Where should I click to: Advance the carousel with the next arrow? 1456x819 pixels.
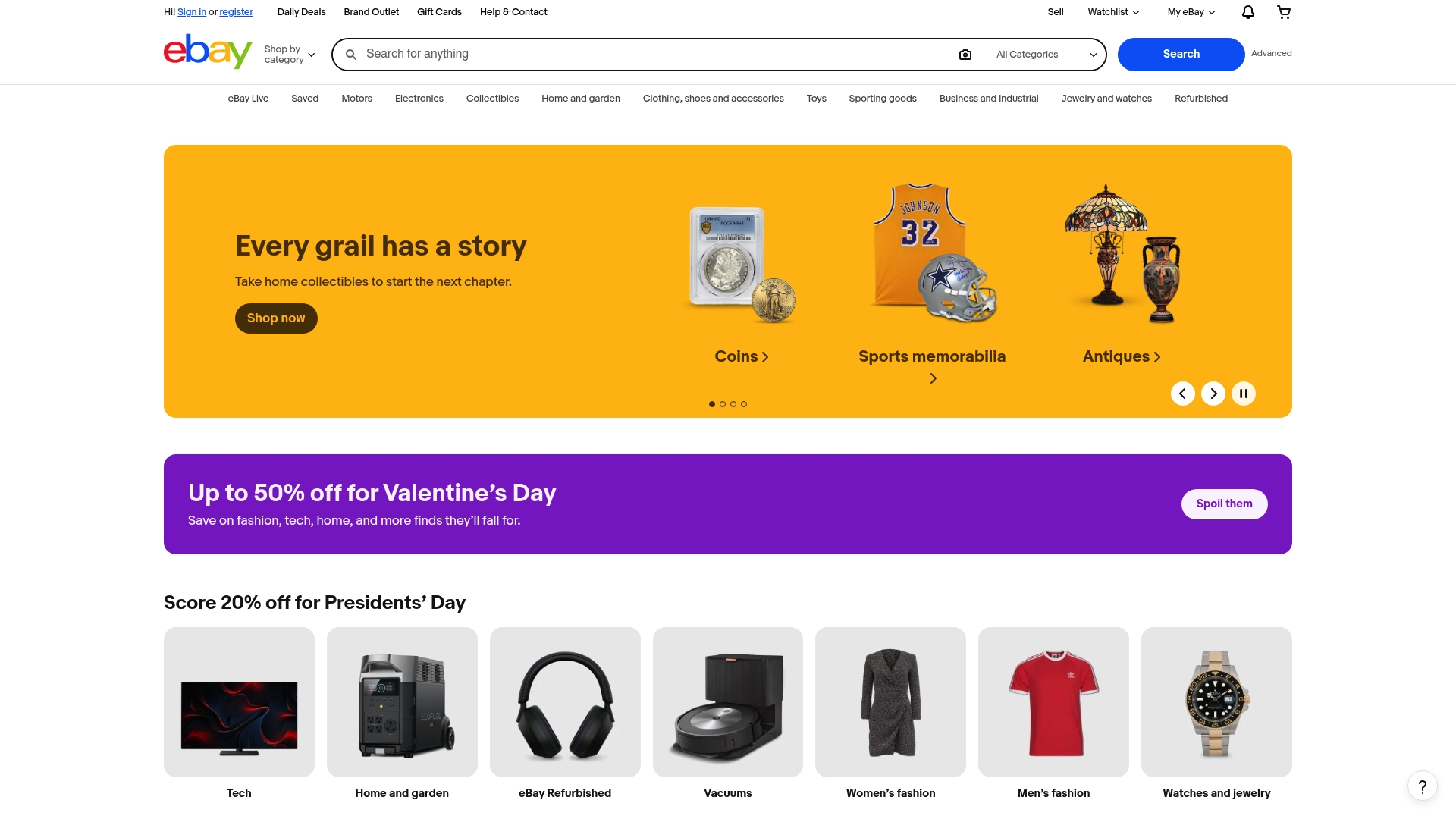[1213, 394]
